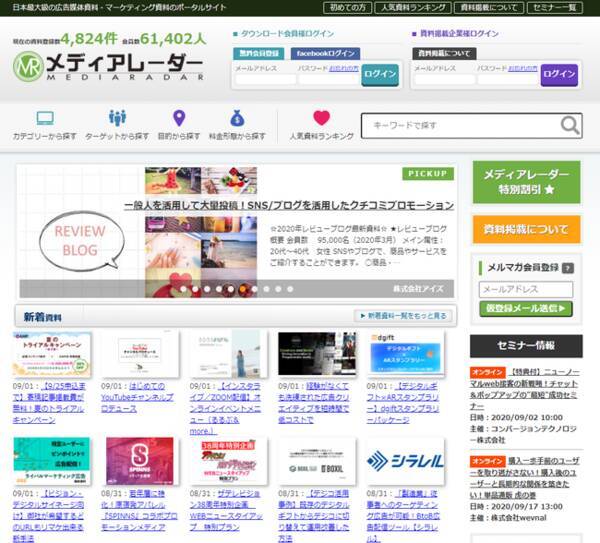Click the facebookログイン button
This screenshot has width=600, height=543.
coord(327,52)
